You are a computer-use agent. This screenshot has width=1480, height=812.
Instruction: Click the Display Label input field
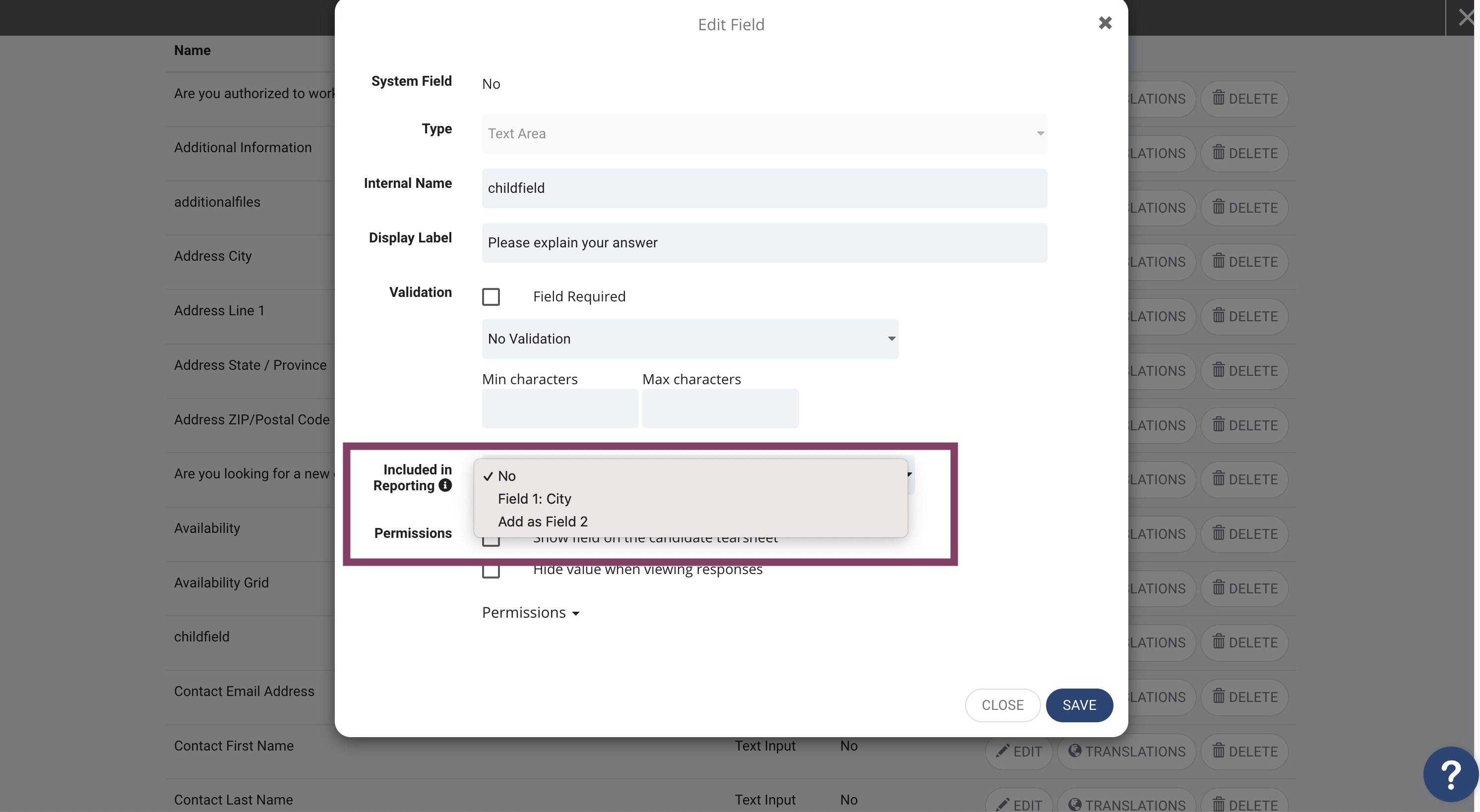(764, 243)
